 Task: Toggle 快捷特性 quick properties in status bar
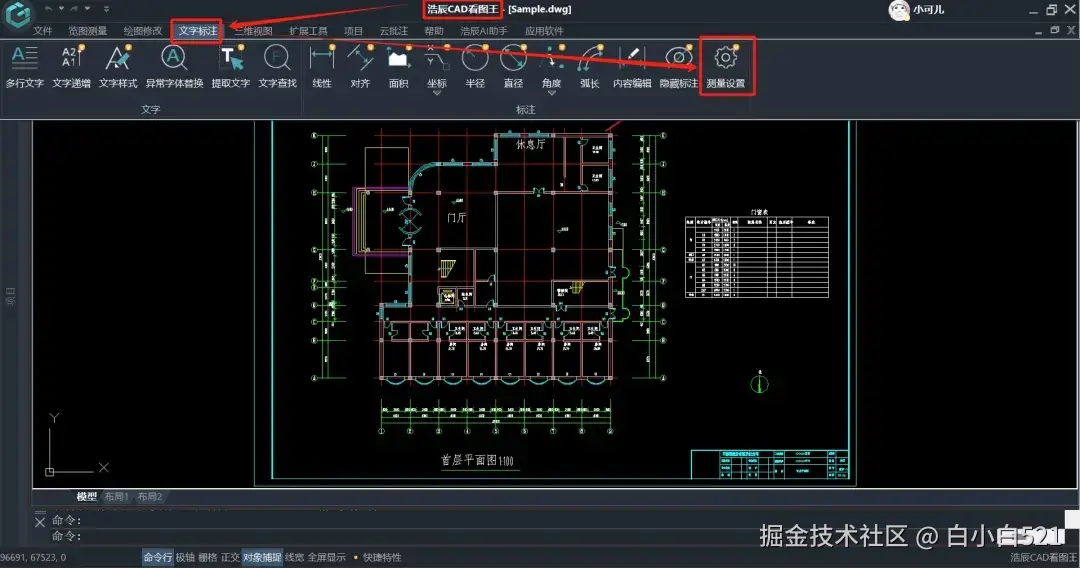[x=382, y=557]
